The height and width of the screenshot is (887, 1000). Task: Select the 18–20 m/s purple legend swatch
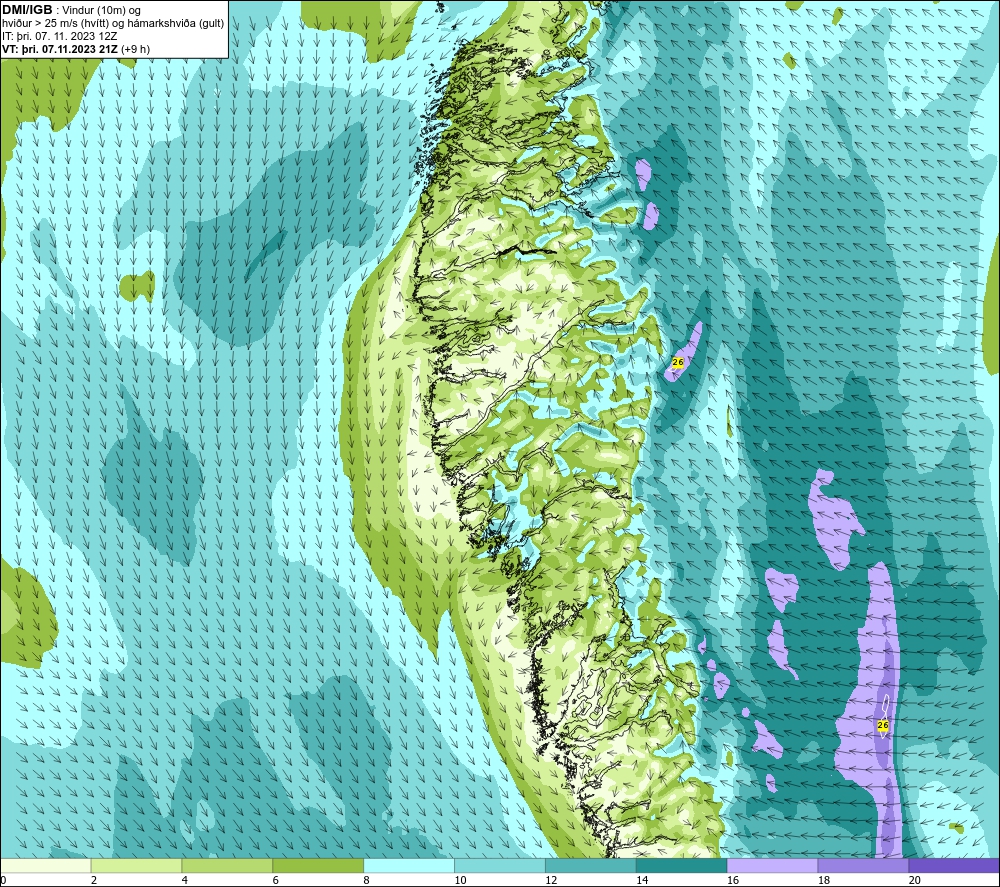pyautogui.click(x=864, y=865)
